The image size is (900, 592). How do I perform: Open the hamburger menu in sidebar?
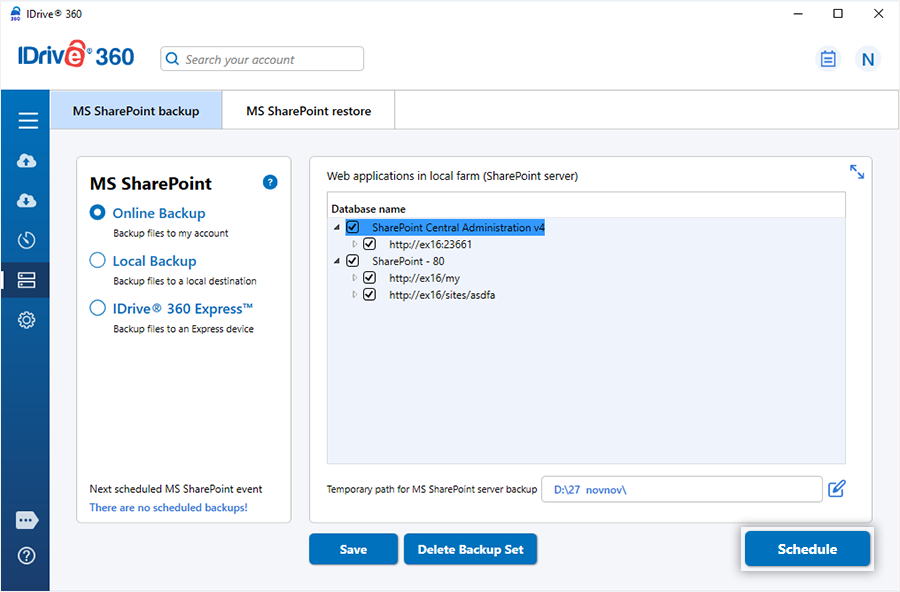27,121
